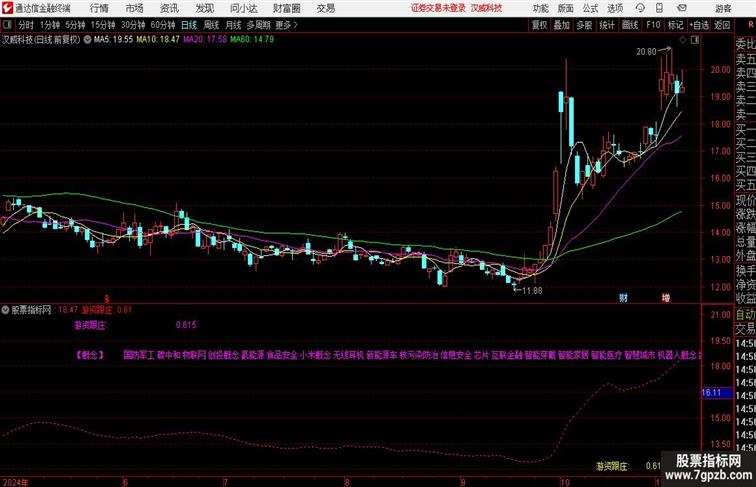756x487 pixels.
Task: Click the 统计 toolbar button
Action: [x=607, y=25]
